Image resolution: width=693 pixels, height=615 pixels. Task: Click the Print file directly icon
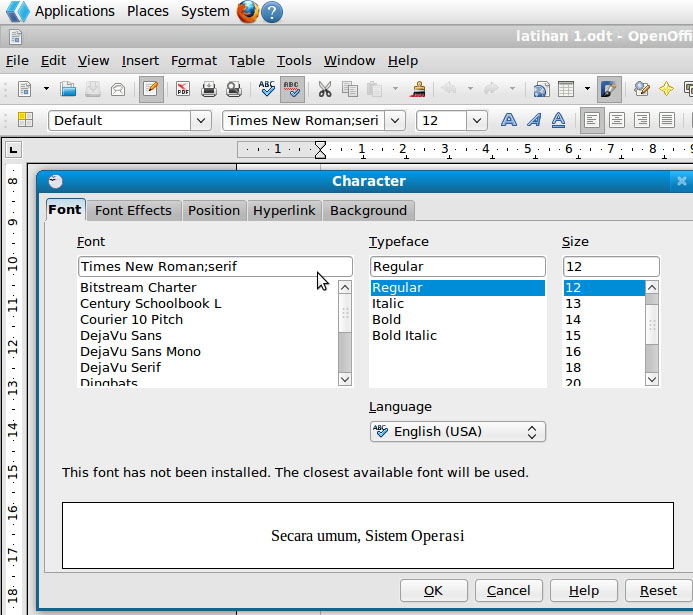click(x=209, y=89)
